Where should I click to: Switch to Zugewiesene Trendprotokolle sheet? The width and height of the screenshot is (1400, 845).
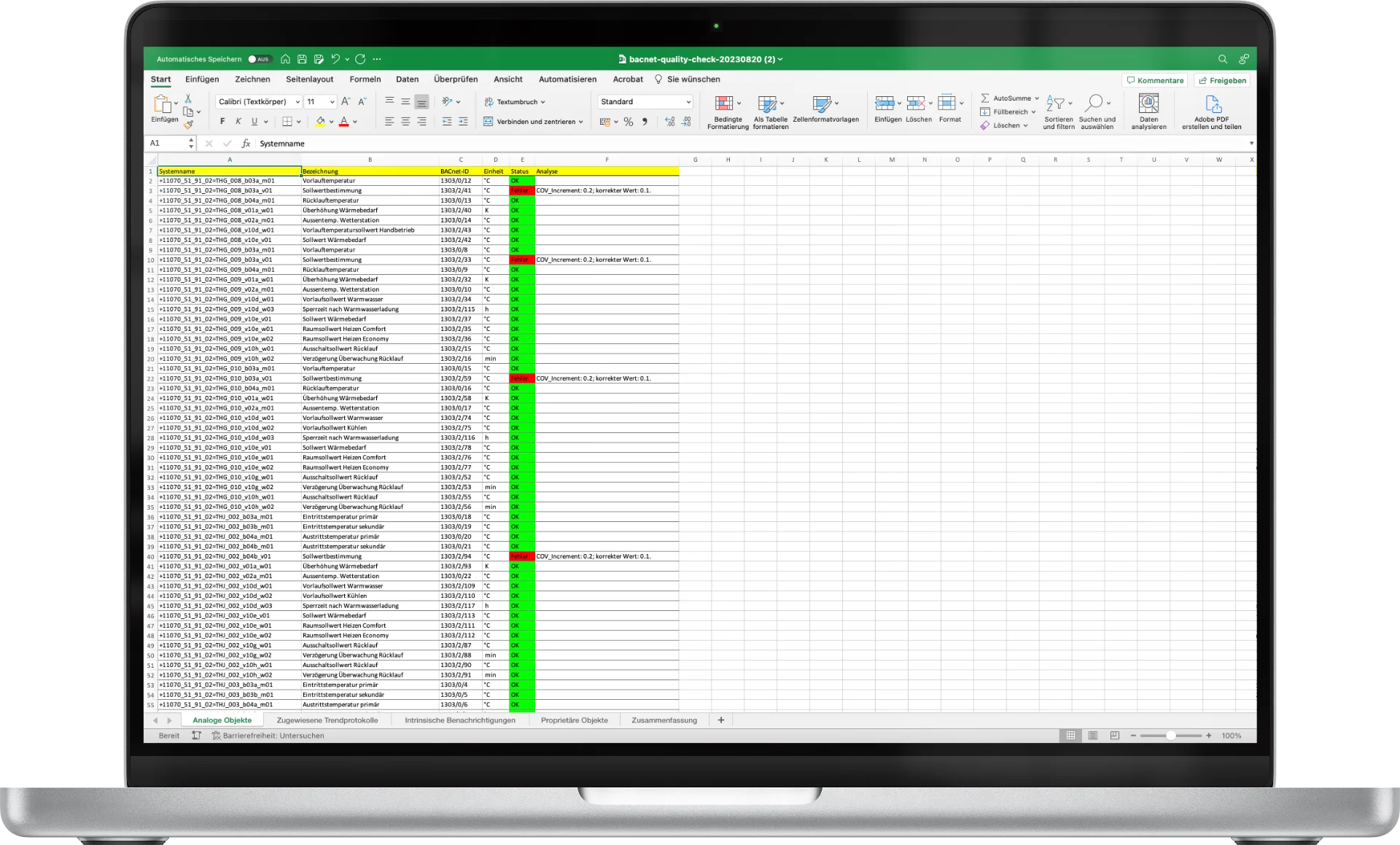[x=327, y=720]
